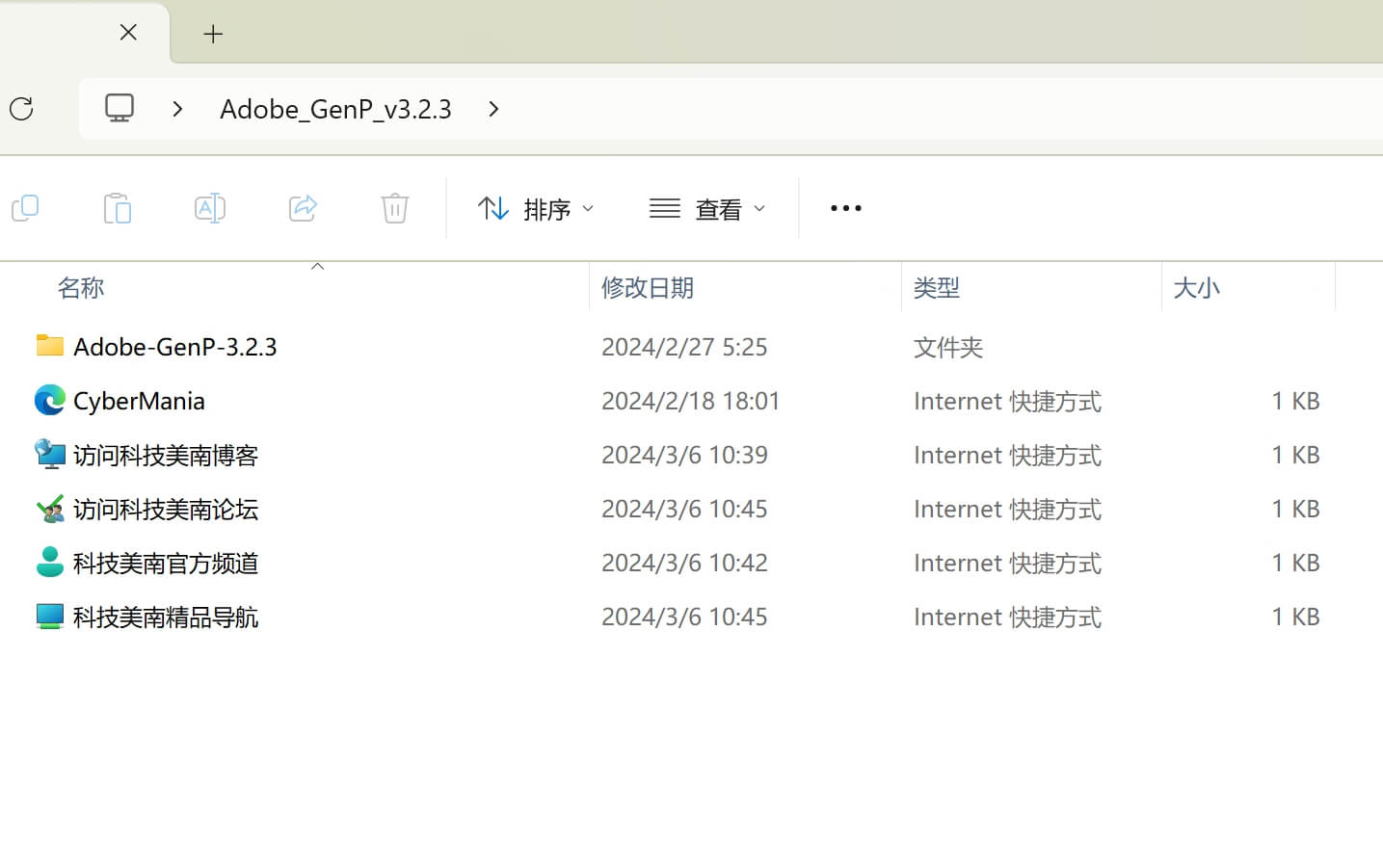Click the Rename icon in toolbar
1383x868 pixels.
(x=210, y=208)
